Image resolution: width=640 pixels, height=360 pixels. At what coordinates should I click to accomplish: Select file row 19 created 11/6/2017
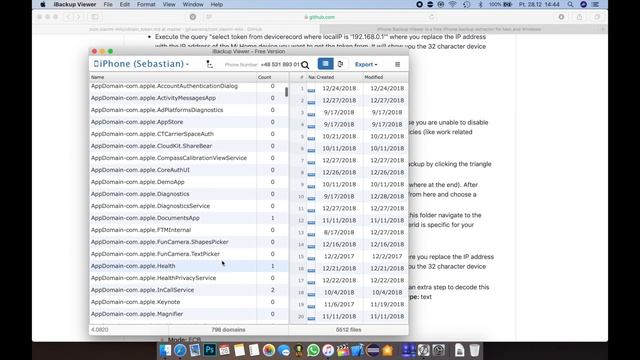click(349, 304)
